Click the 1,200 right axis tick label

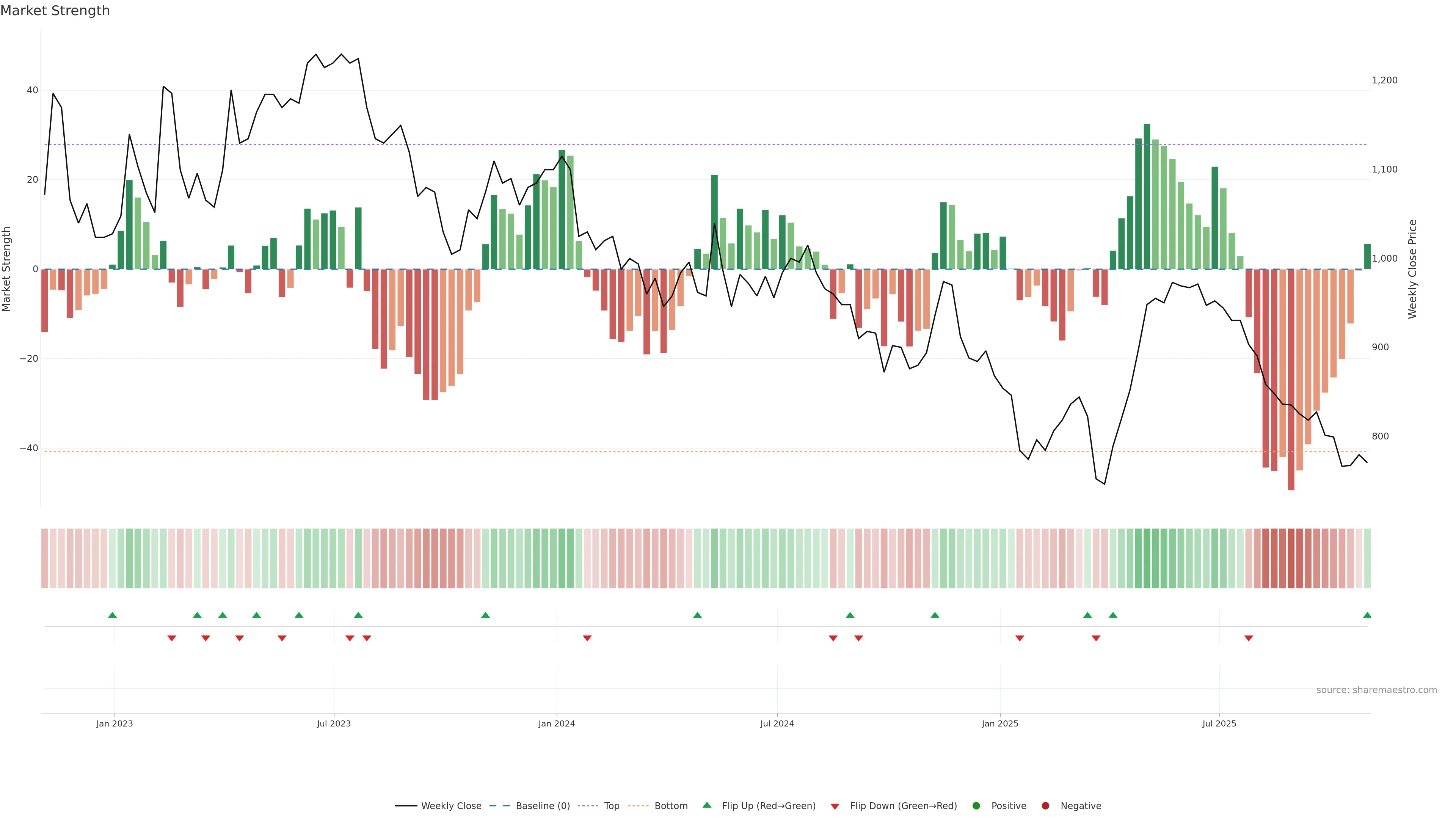1384,80
